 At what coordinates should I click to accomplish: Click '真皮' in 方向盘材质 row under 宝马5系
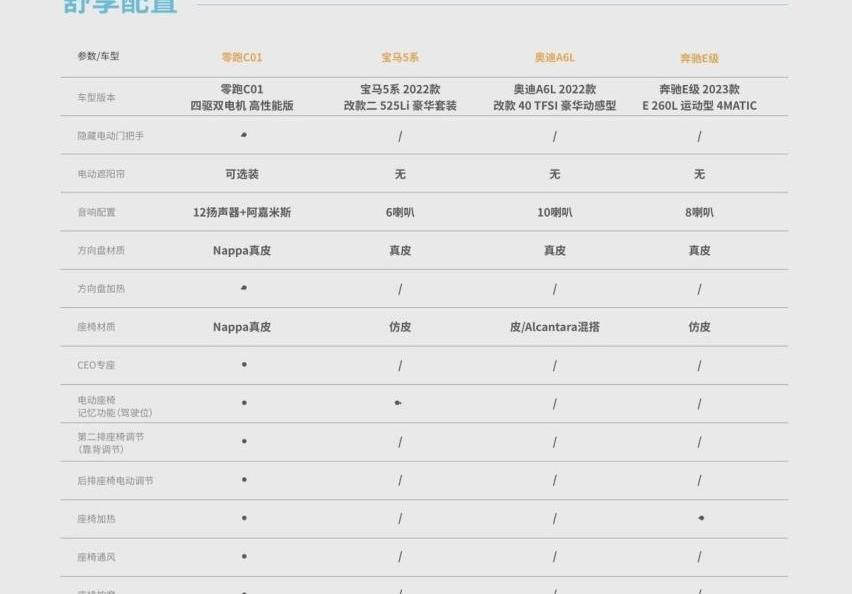tap(400, 251)
